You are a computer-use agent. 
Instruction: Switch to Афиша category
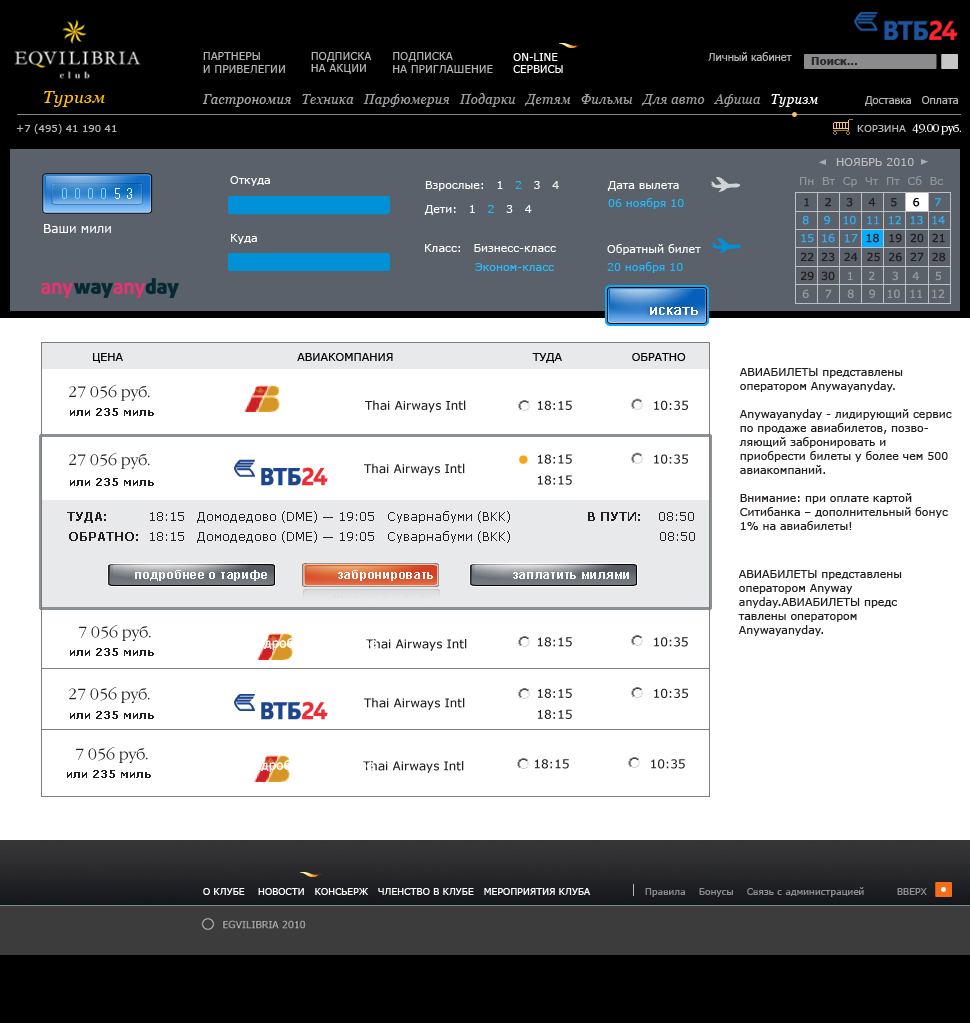737,99
